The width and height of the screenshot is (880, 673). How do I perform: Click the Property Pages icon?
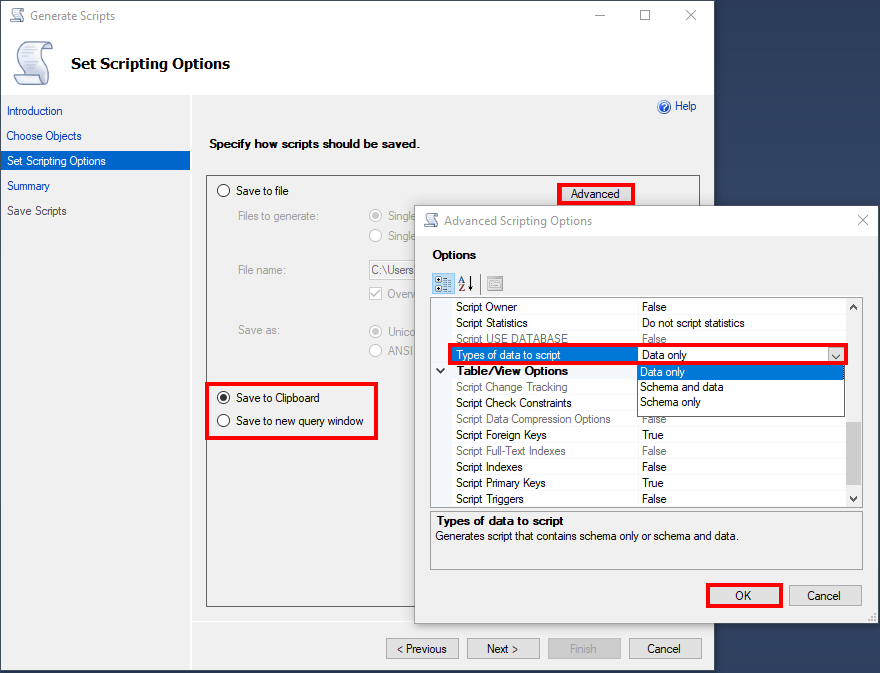495,284
